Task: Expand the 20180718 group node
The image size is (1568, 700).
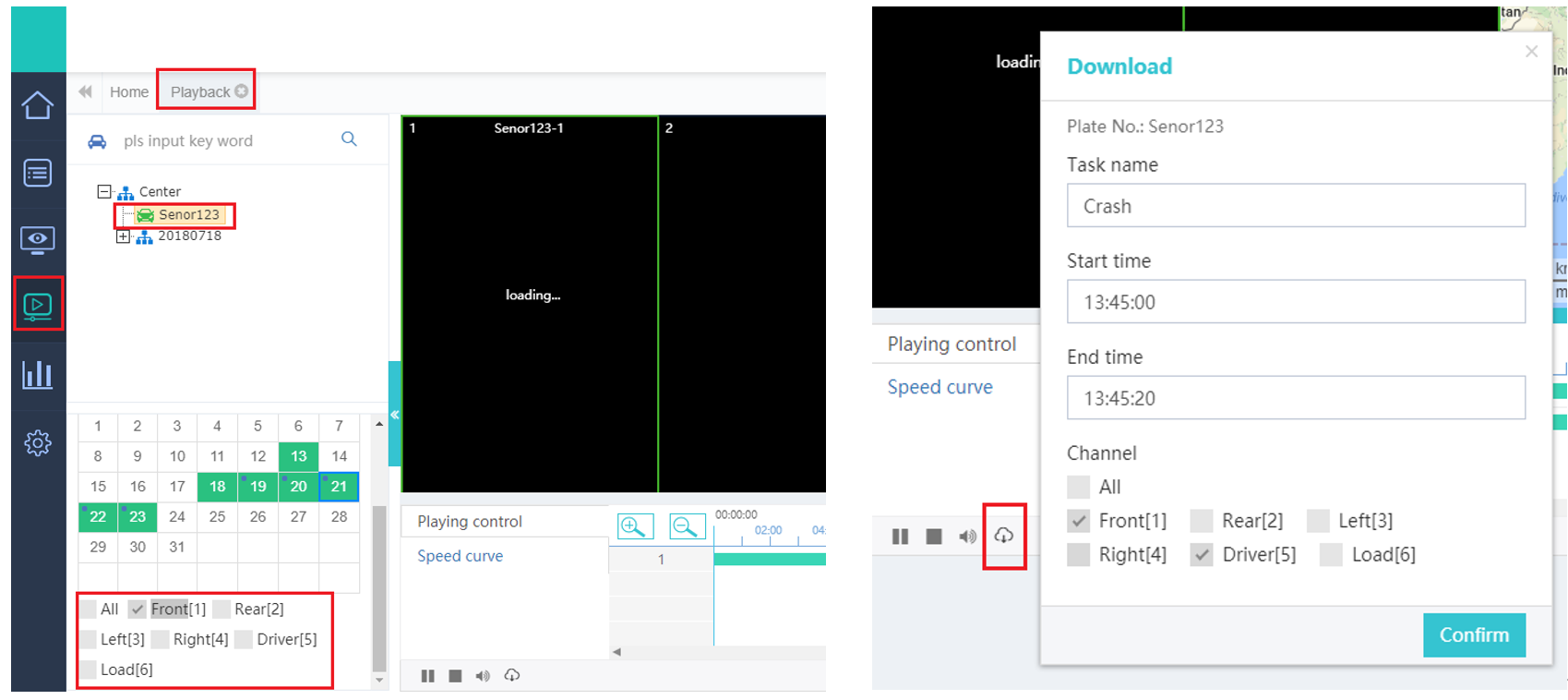Action: click(x=123, y=236)
